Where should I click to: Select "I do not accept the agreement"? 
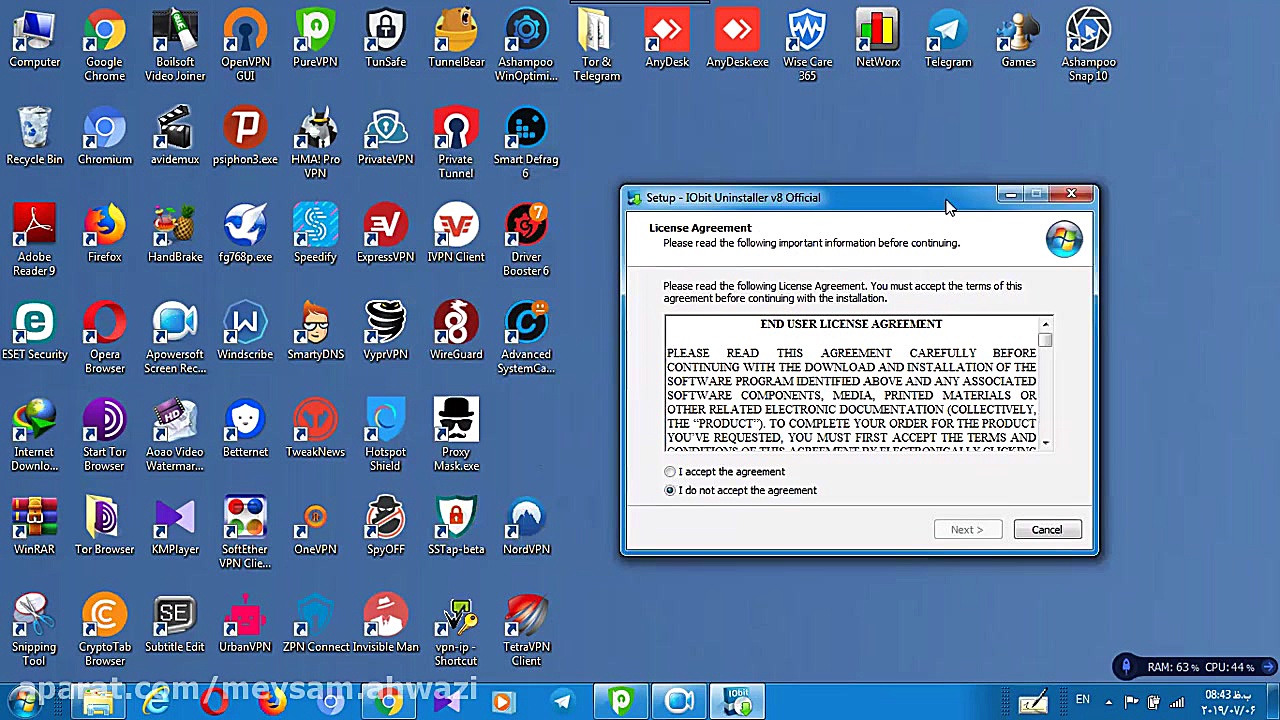[x=670, y=491]
